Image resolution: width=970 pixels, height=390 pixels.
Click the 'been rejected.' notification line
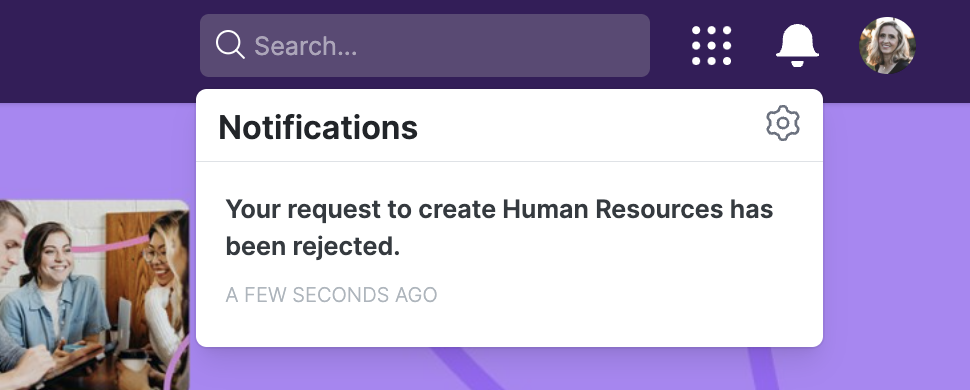point(312,246)
